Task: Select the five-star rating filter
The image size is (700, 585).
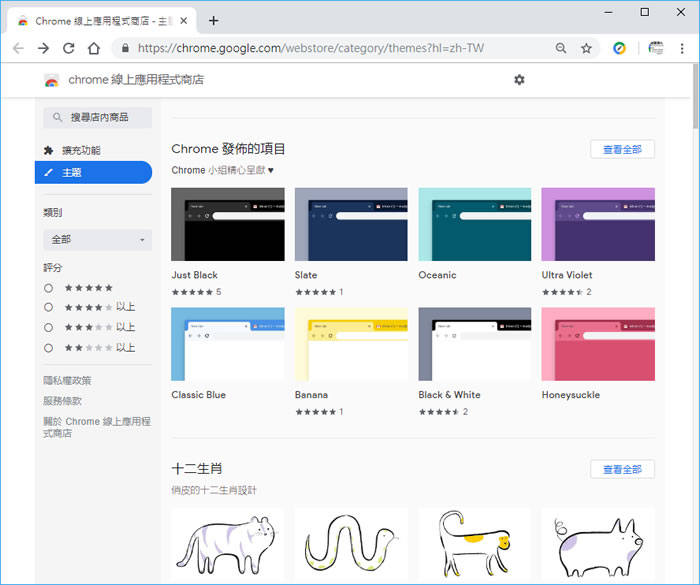Action: [x=49, y=288]
